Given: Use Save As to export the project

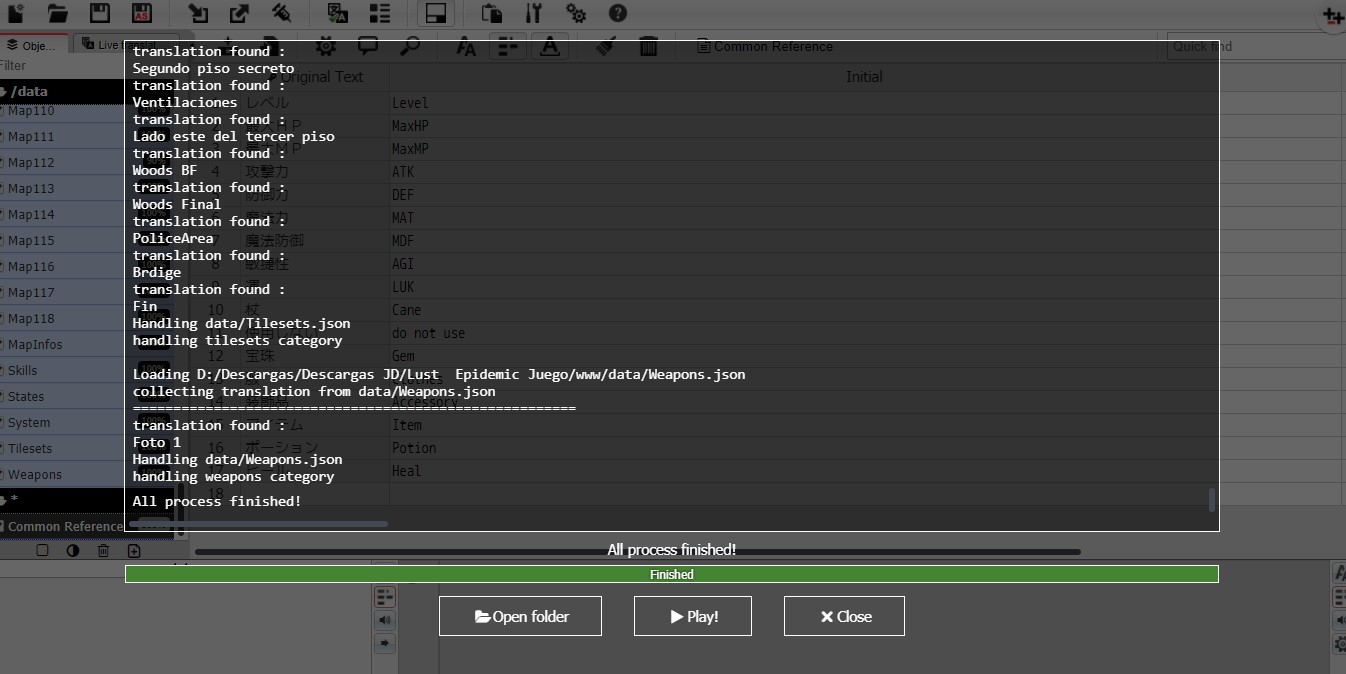Looking at the screenshot, I should tap(142, 14).
